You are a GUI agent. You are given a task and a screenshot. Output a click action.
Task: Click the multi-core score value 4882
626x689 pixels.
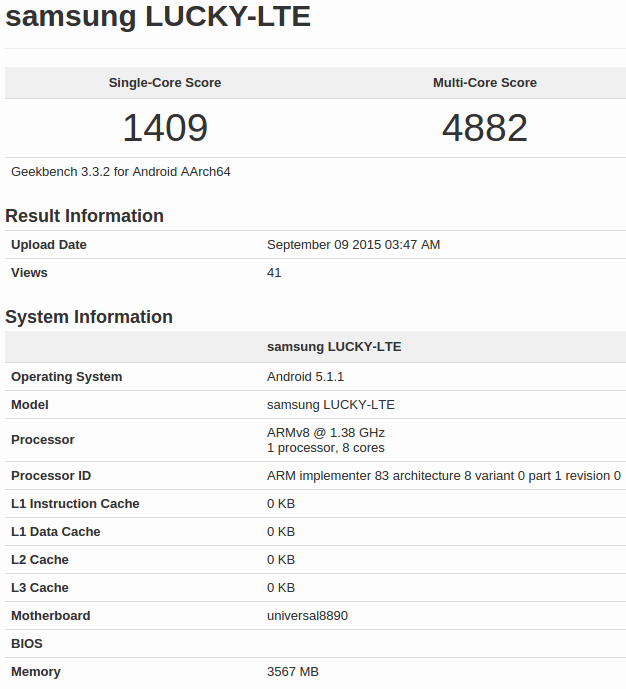pos(485,128)
